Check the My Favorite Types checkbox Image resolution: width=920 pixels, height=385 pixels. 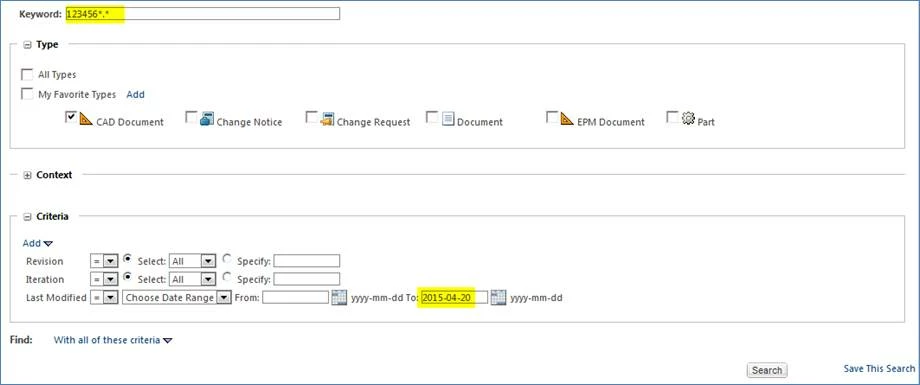click(x=27, y=94)
